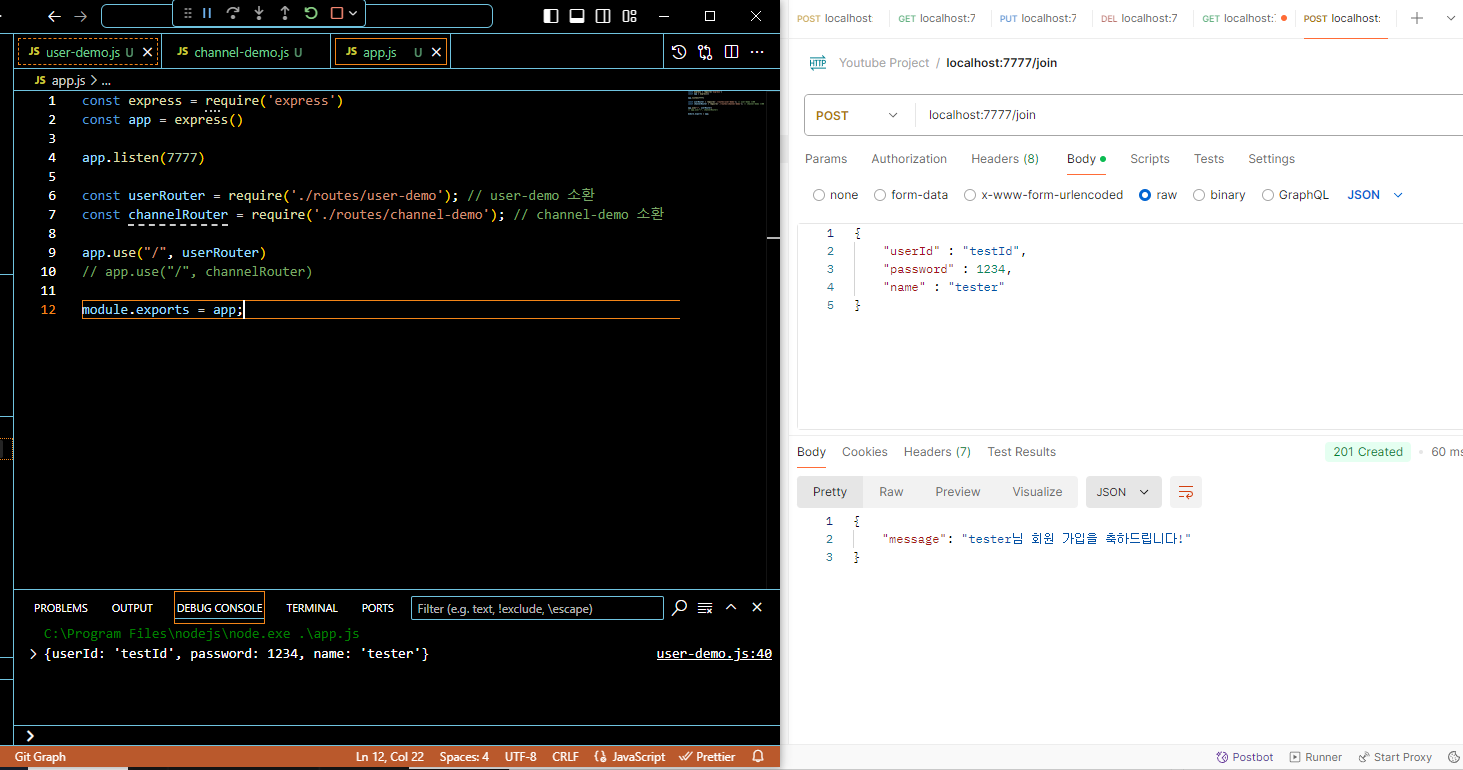Stop the debug session
Screen dimensions: 1463x770
point(337,14)
